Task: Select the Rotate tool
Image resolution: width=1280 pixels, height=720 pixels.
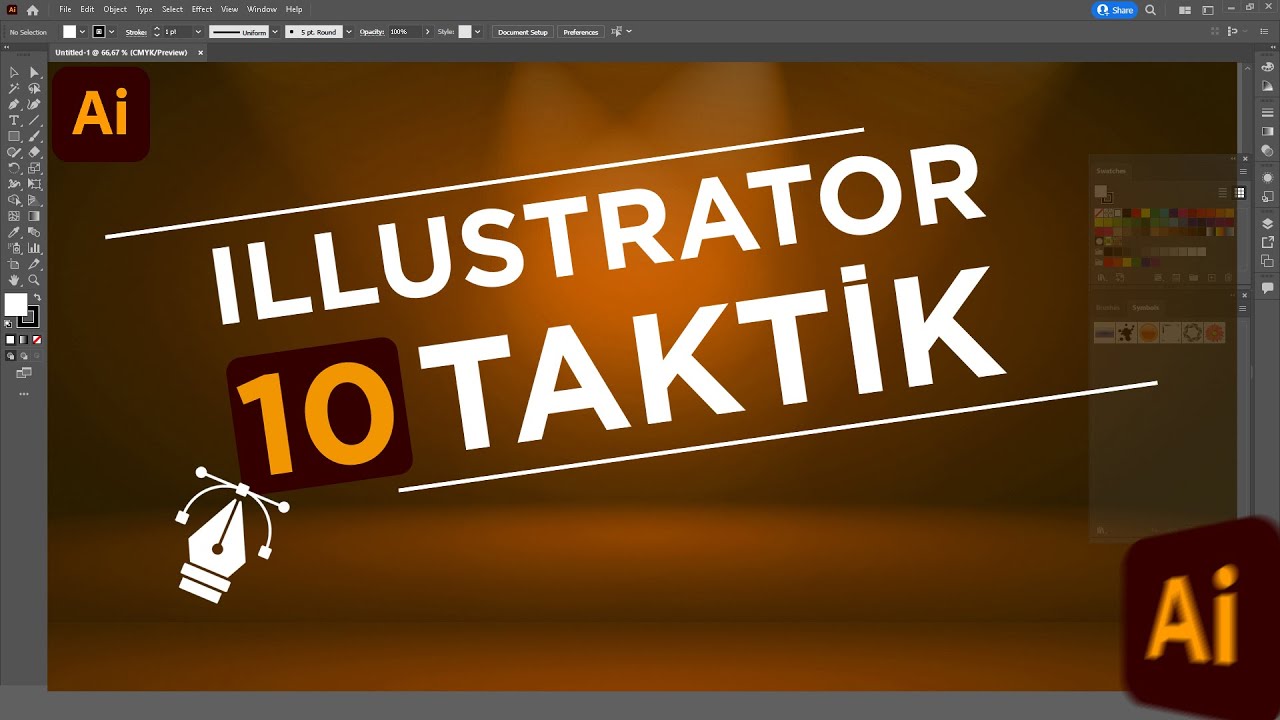Action: click(14, 168)
